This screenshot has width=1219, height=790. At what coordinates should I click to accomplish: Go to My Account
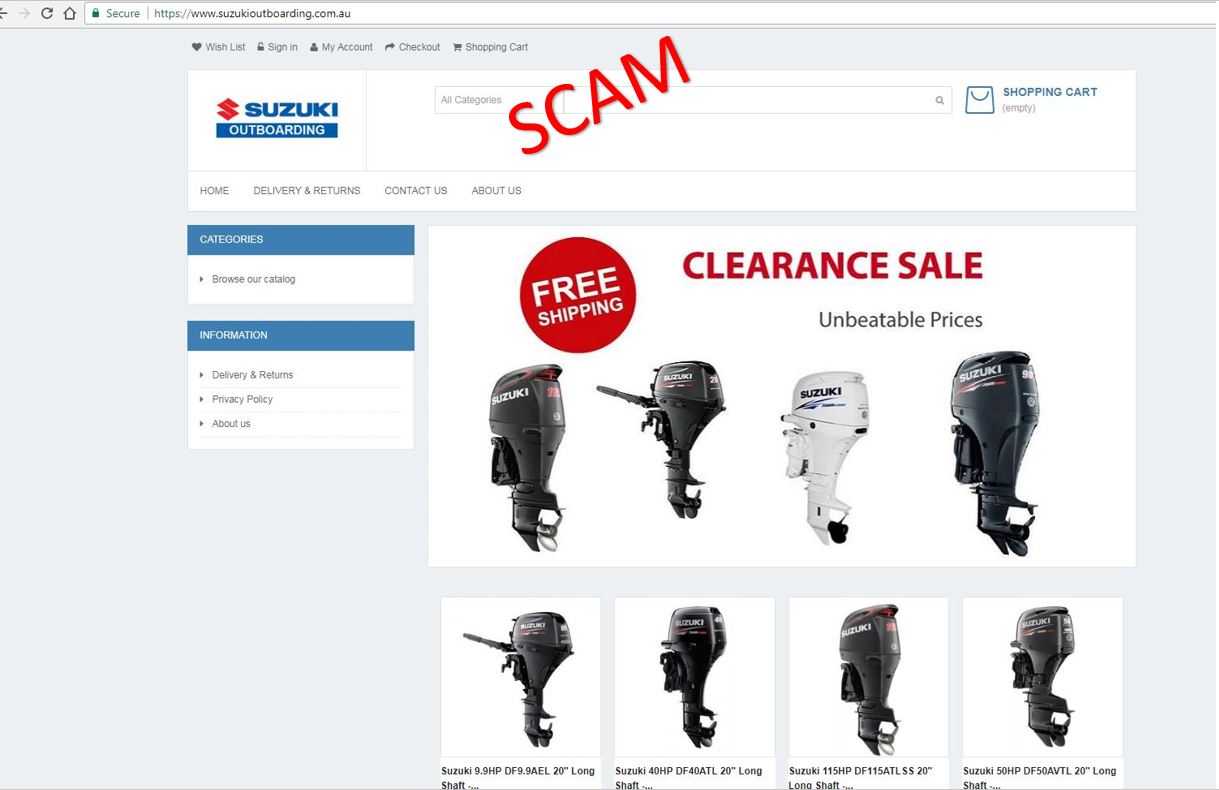(341, 47)
